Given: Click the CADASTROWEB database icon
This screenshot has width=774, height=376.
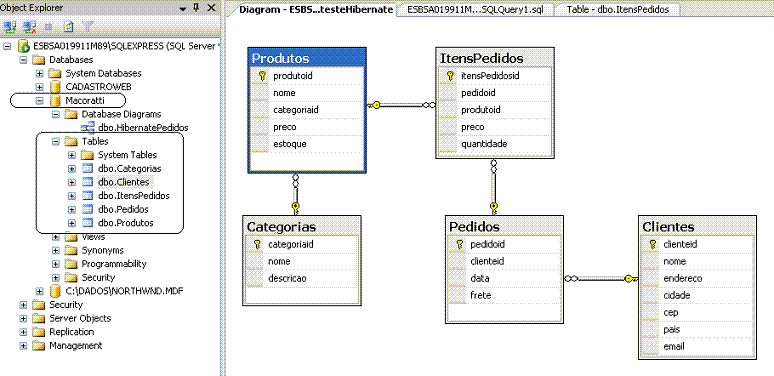Looking at the screenshot, I should 55,87.
